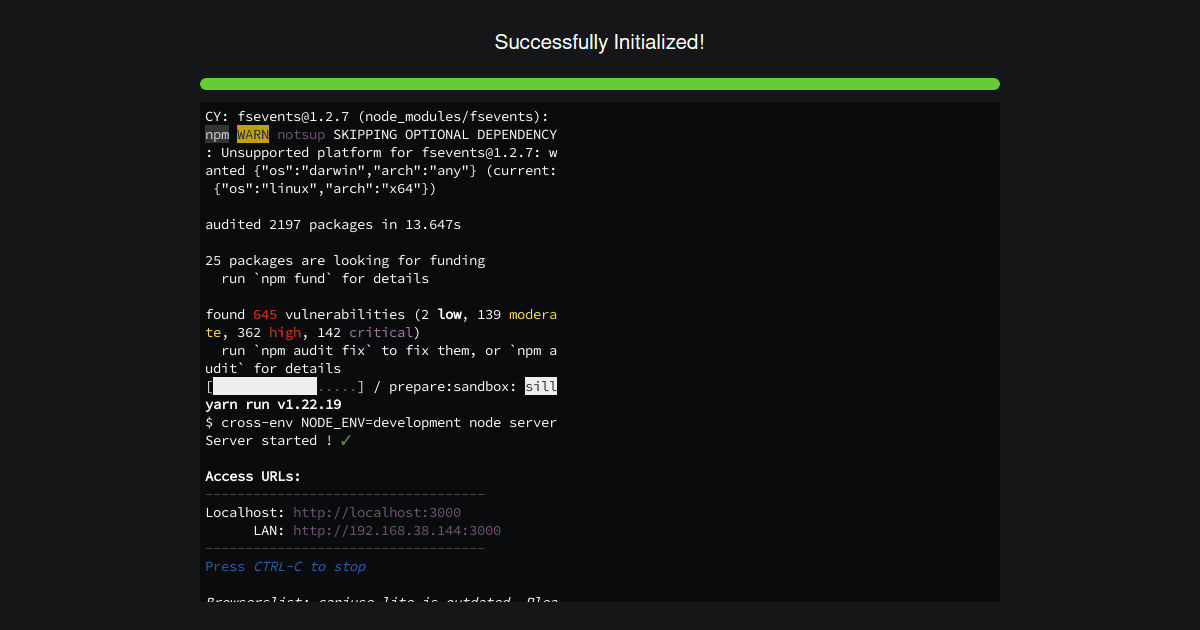Click the green checkmark next to Server started
Image resolution: width=1200 pixels, height=630 pixels.
345,440
